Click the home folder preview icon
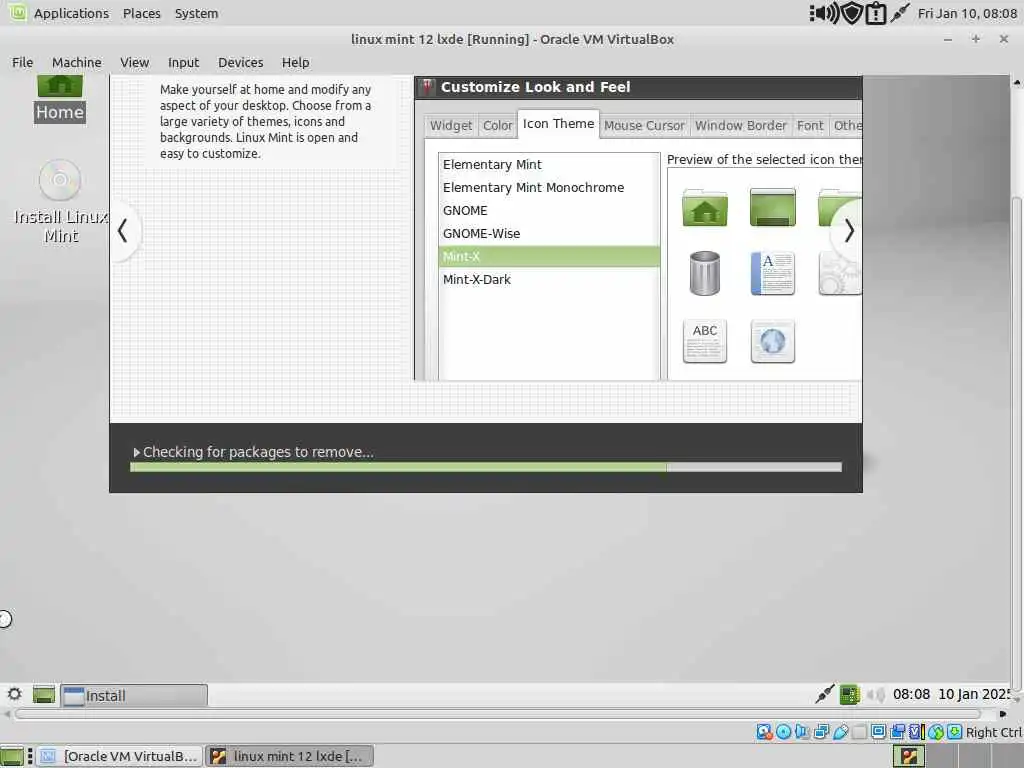The width and height of the screenshot is (1024, 768). coord(705,208)
